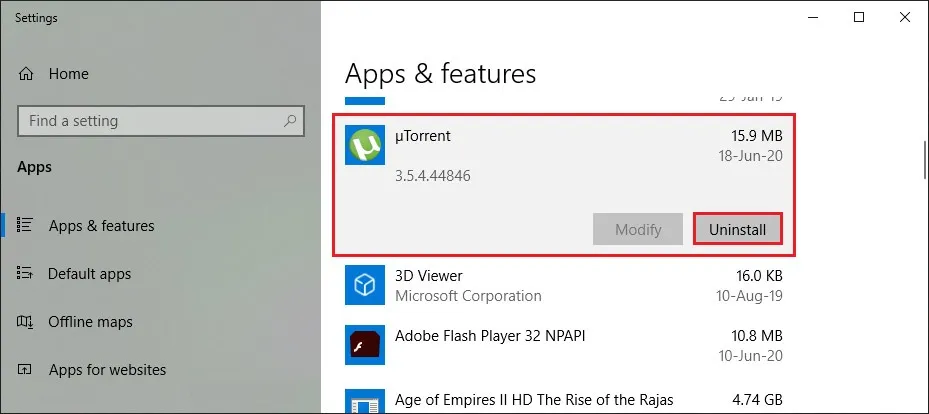Click the Default apps icon
Image resolution: width=929 pixels, height=414 pixels.
(25, 273)
